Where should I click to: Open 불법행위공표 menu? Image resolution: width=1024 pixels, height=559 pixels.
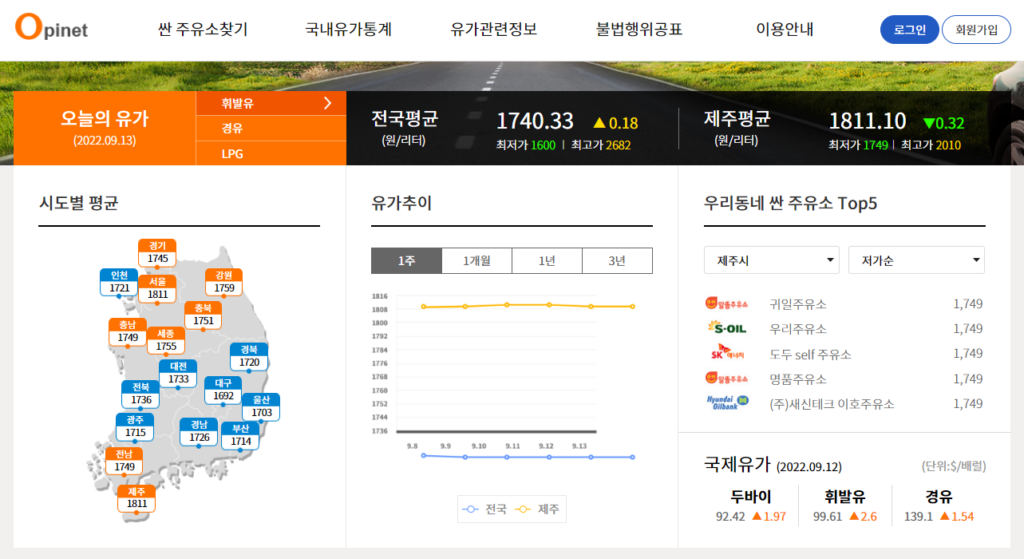pos(639,29)
